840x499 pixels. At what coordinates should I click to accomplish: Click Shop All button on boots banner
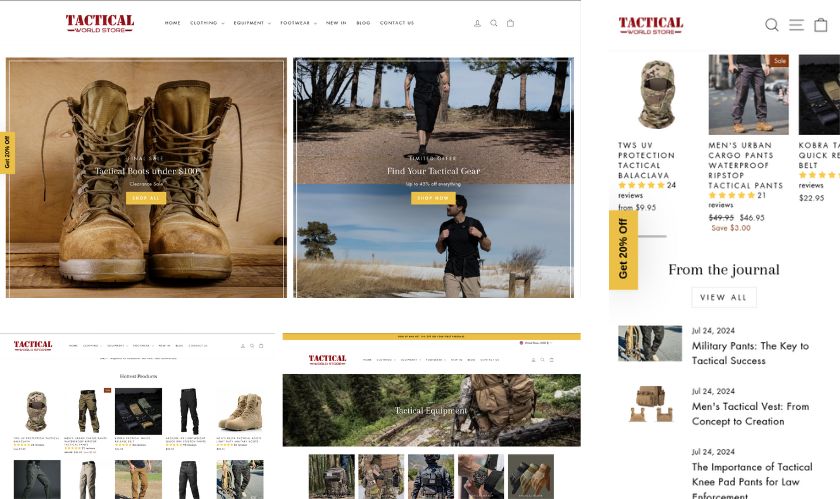146,198
